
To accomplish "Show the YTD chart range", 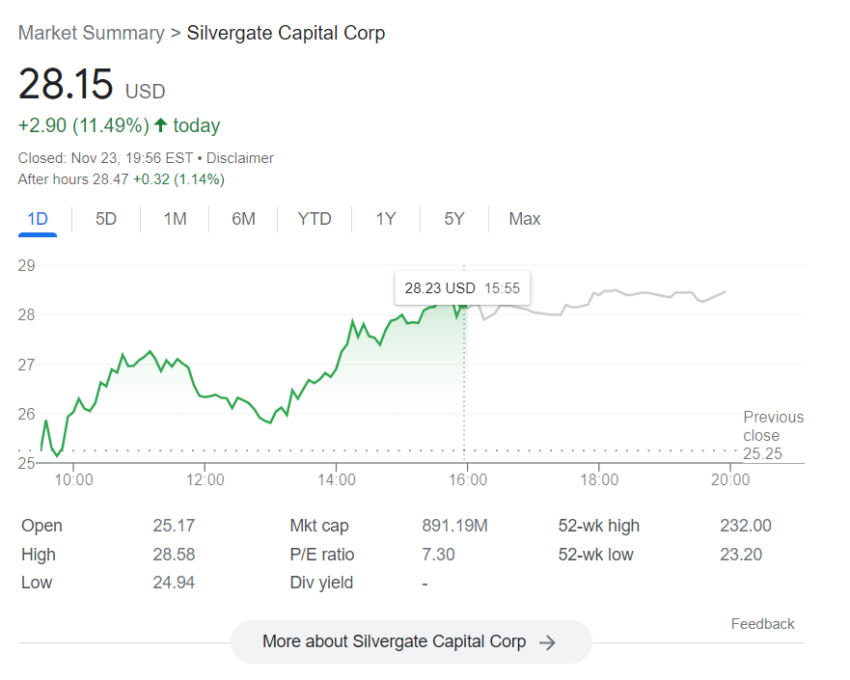I will click(314, 219).
